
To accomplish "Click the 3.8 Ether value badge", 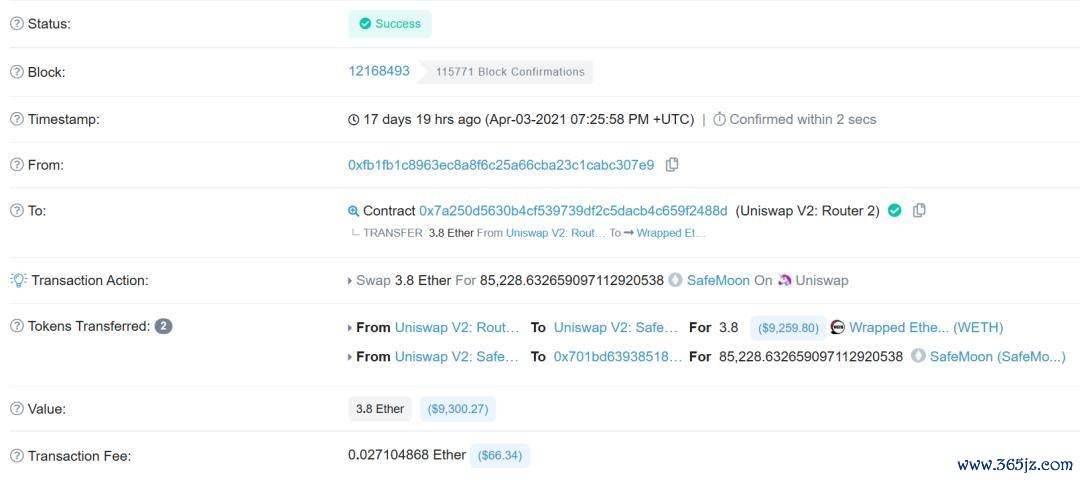I will tap(380, 409).
